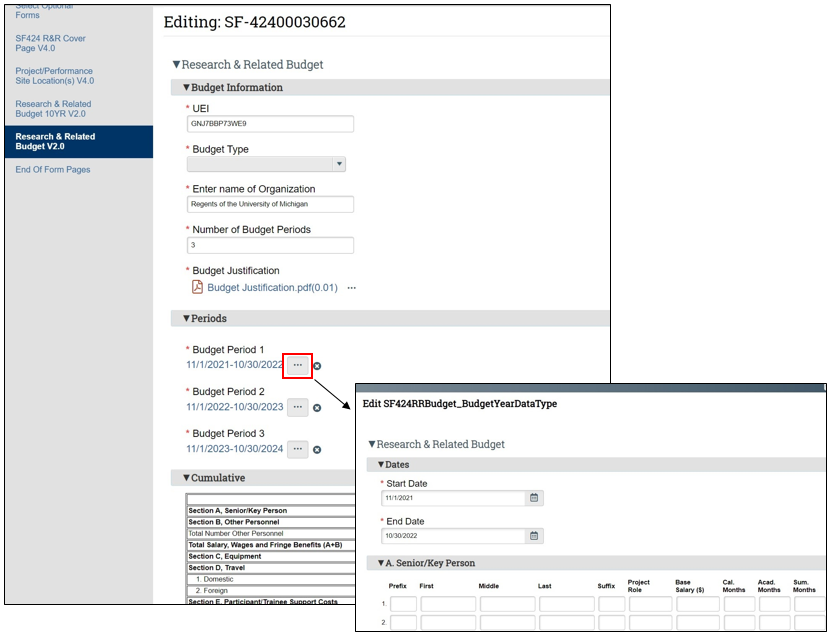
Task: Click the Number of Budget Periods field
Action: [x=270, y=245]
